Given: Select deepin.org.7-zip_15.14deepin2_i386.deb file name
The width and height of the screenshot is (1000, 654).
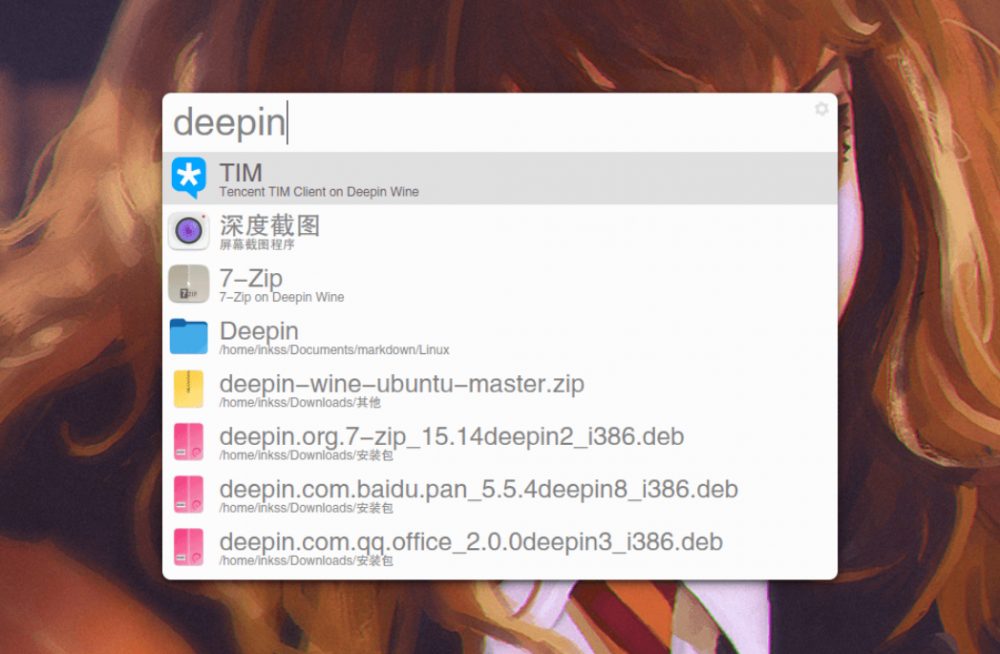Looking at the screenshot, I should click(x=452, y=437).
